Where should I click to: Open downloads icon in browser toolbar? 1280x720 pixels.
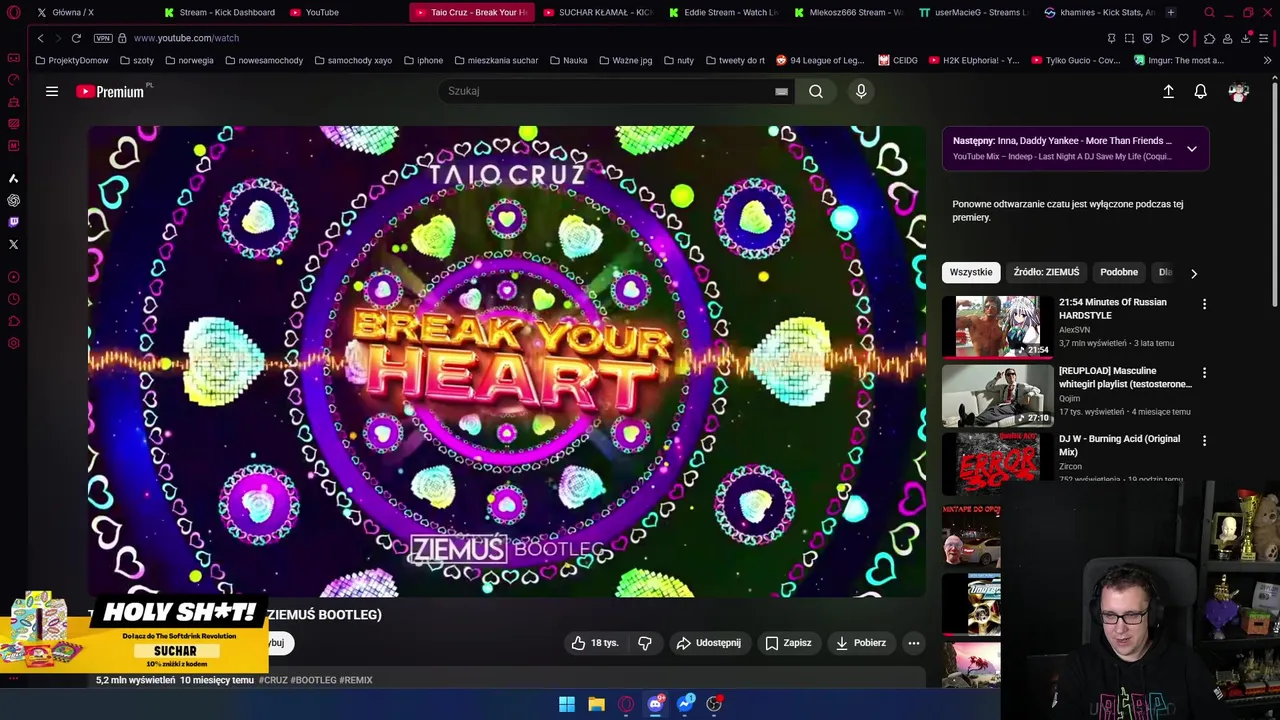coord(1246,38)
